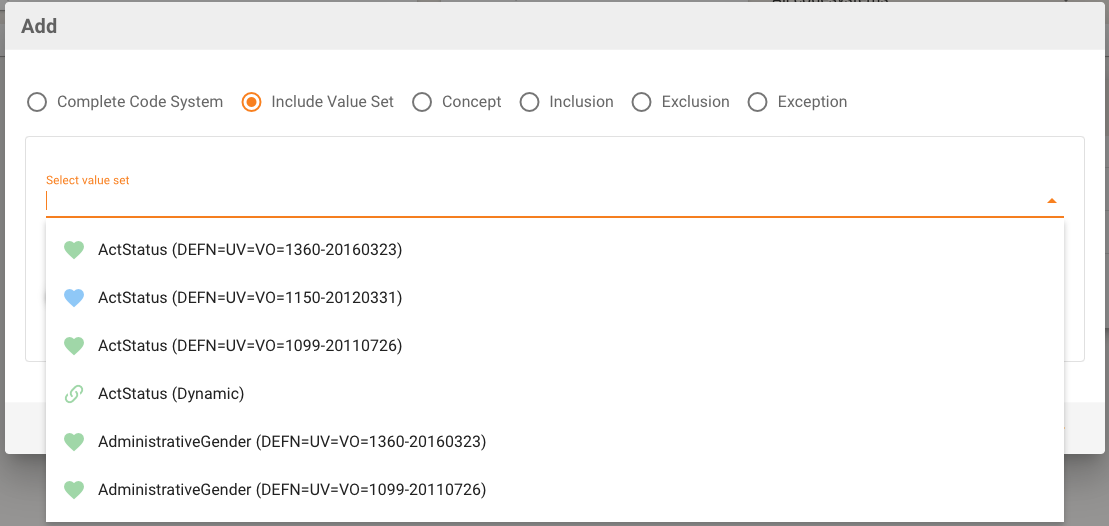
Task: Click heart icon beside AdministrativeGender 1099-20110726
Action: tap(73, 490)
